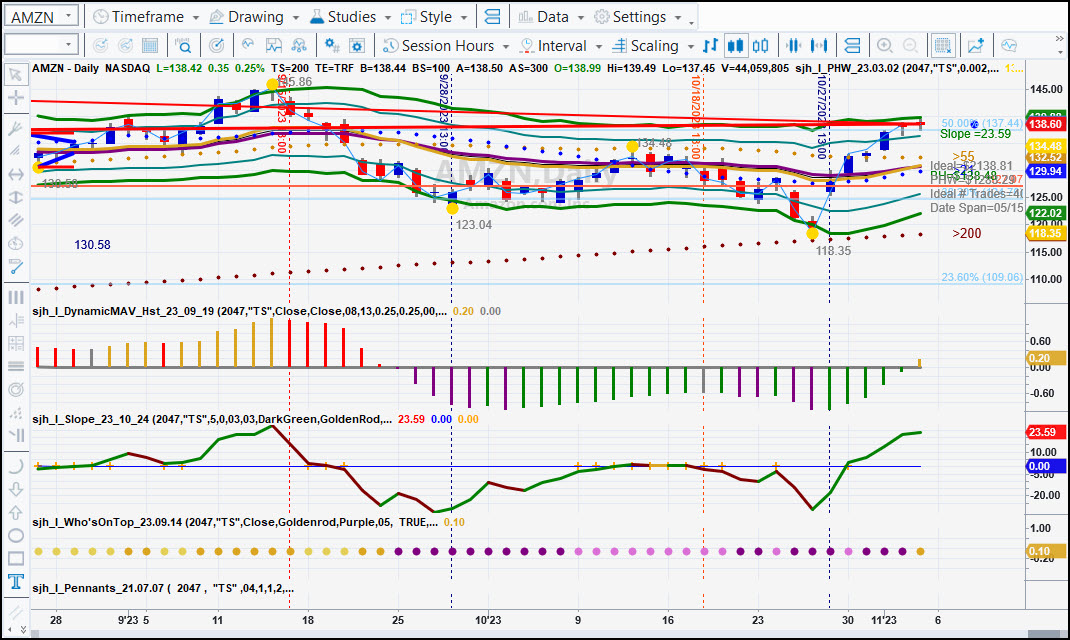
Task: Select the arc drawing tool
Action: click(15, 466)
